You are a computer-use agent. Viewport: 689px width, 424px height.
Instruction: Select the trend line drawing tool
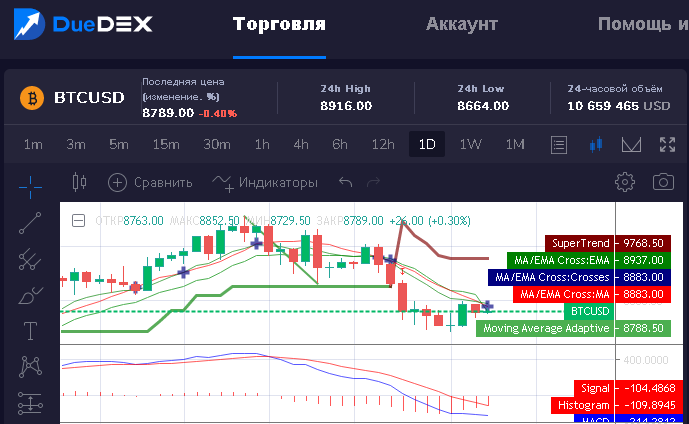30,223
